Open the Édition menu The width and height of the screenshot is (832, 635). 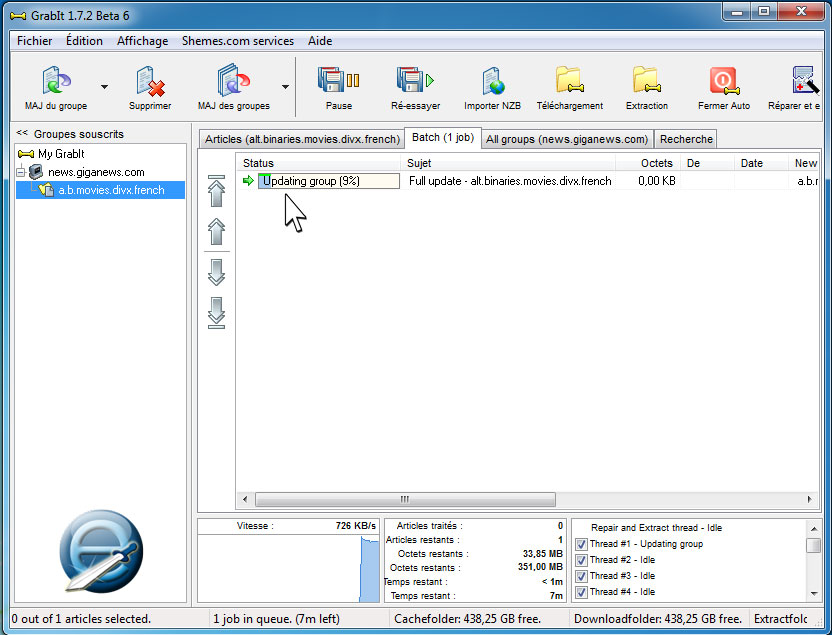point(84,41)
